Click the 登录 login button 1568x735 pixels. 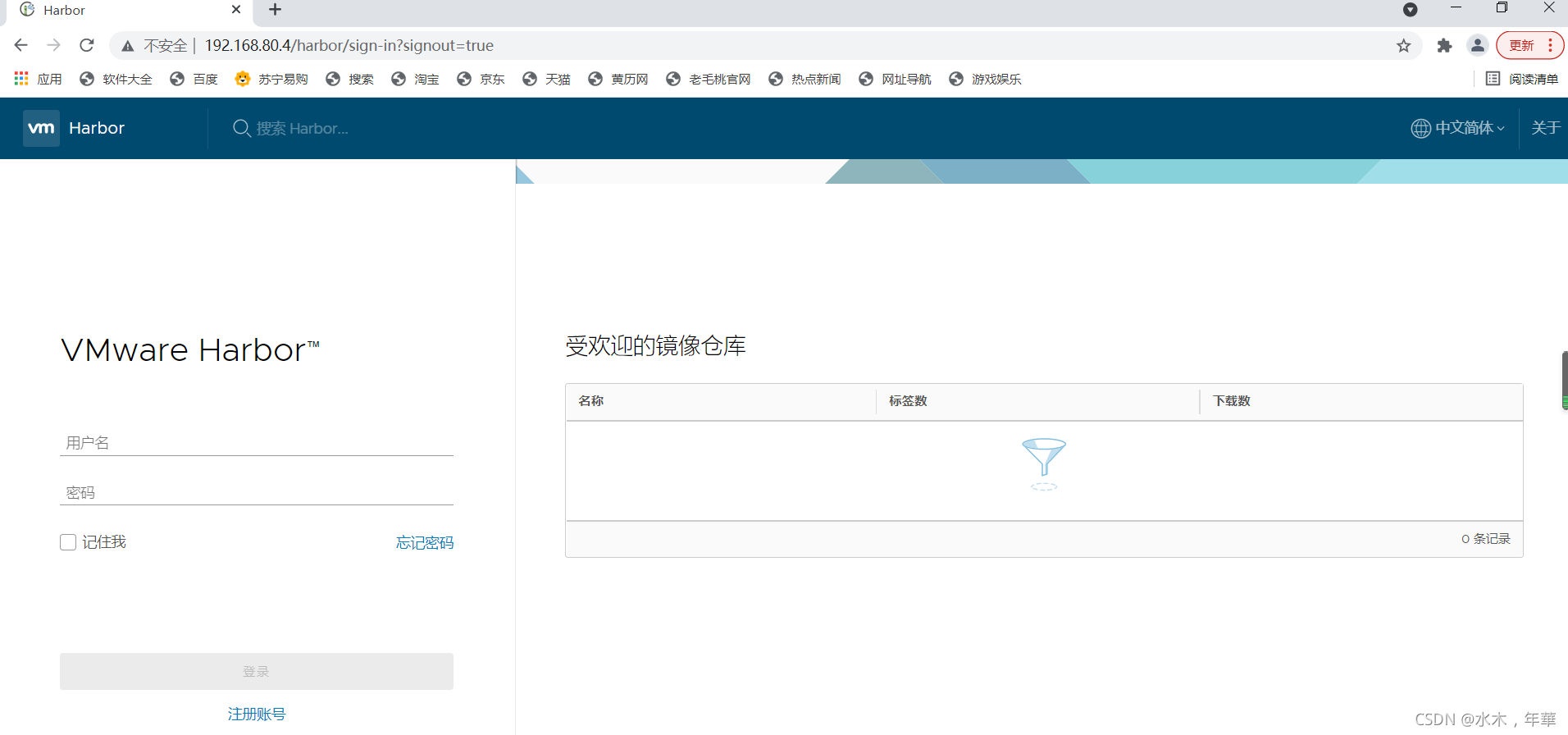coord(257,671)
